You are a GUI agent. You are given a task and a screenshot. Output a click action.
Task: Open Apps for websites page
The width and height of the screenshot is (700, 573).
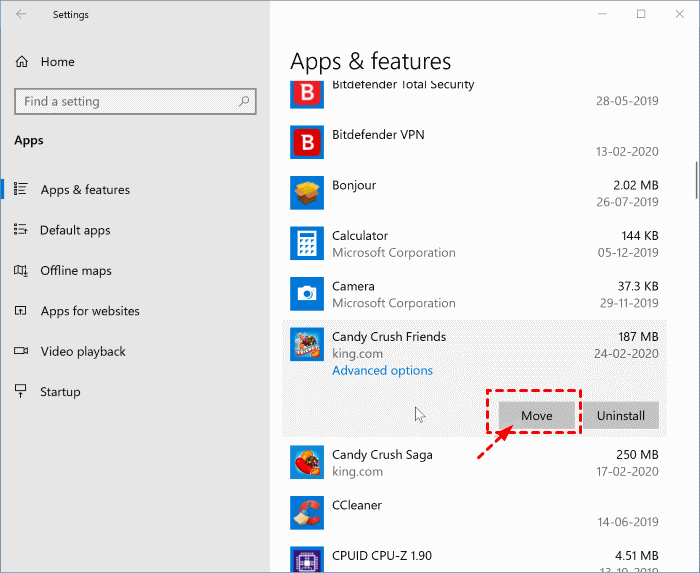coord(90,311)
